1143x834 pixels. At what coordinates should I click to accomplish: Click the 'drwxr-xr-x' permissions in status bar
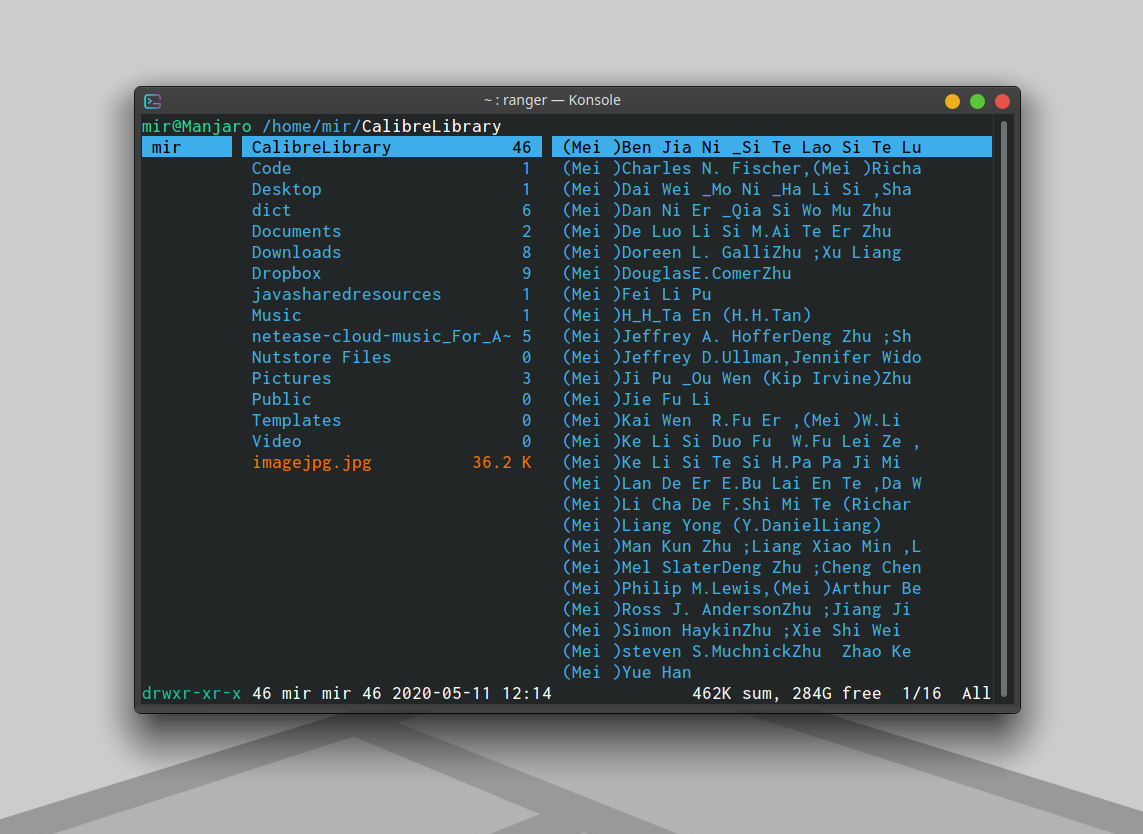point(192,693)
